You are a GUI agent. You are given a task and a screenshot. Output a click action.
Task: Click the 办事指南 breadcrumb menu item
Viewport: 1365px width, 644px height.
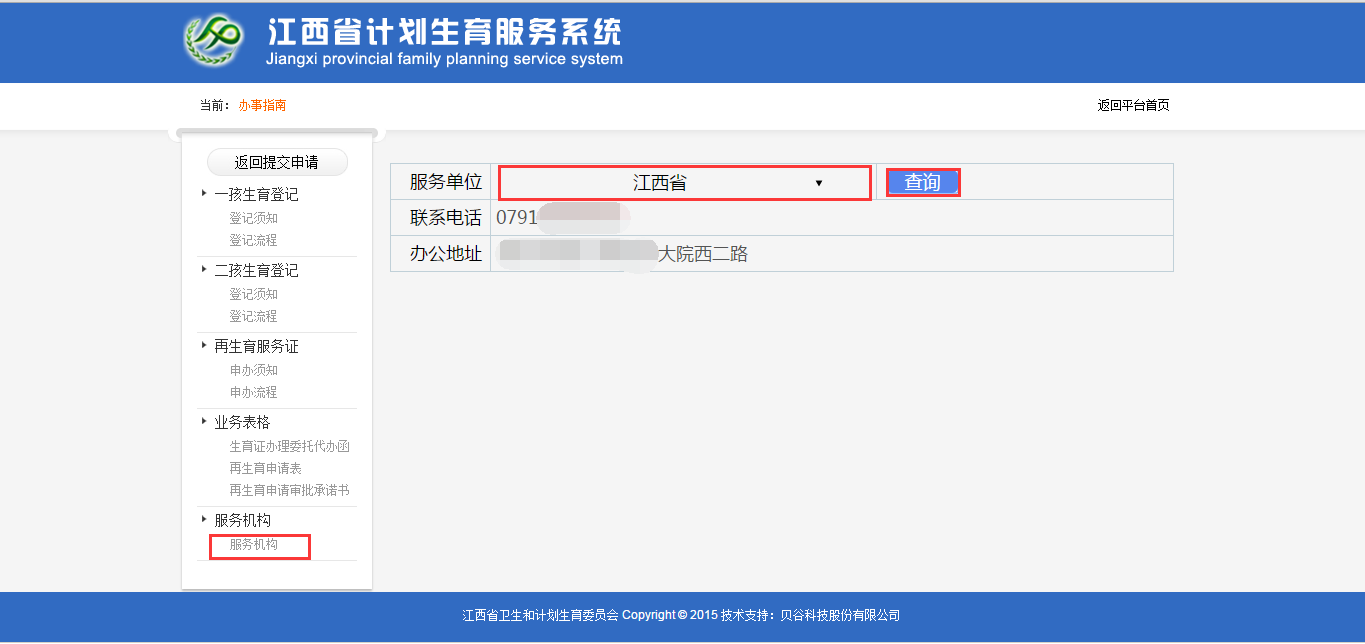pos(264,104)
